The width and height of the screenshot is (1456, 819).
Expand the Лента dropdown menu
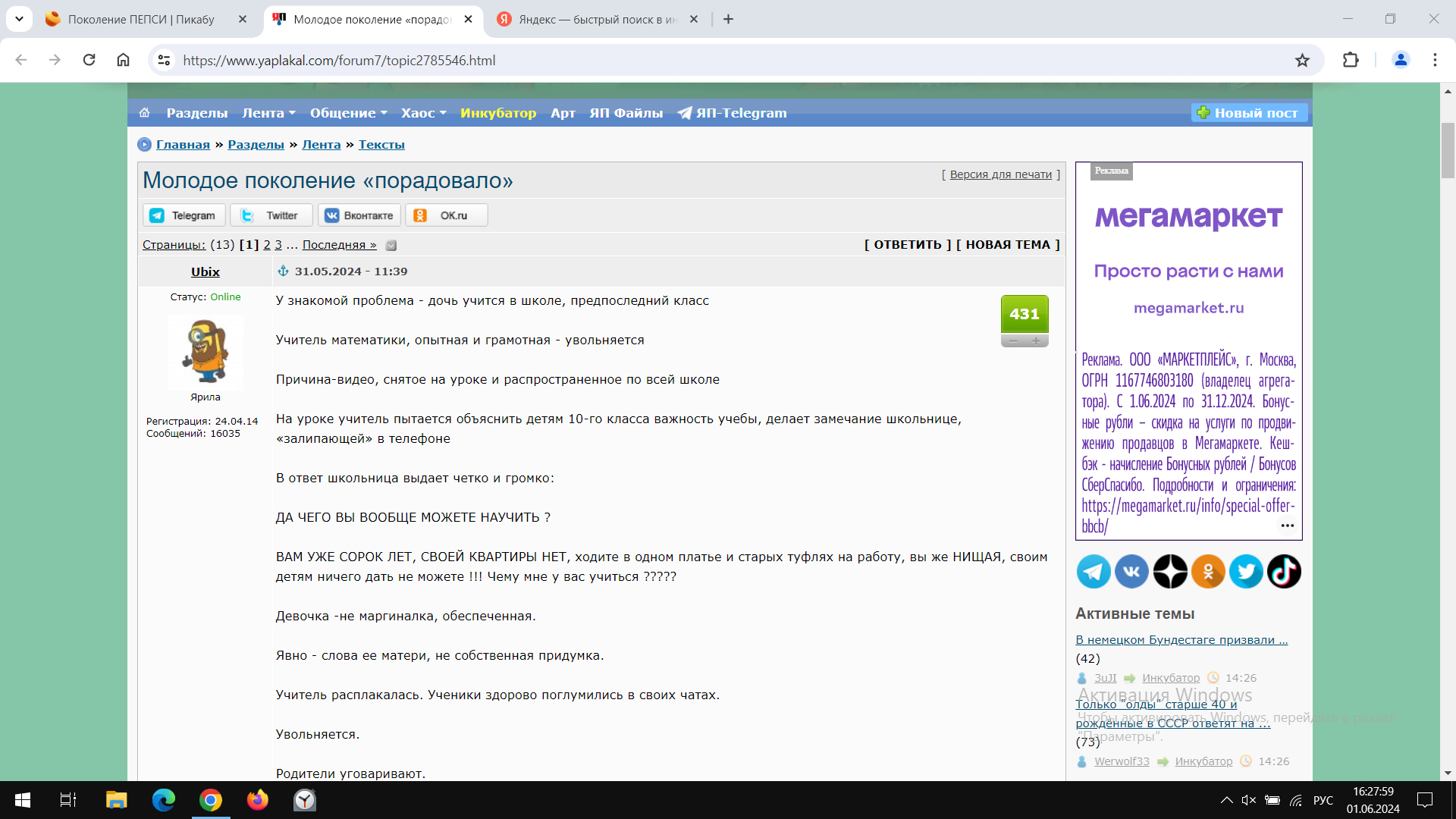(268, 113)
